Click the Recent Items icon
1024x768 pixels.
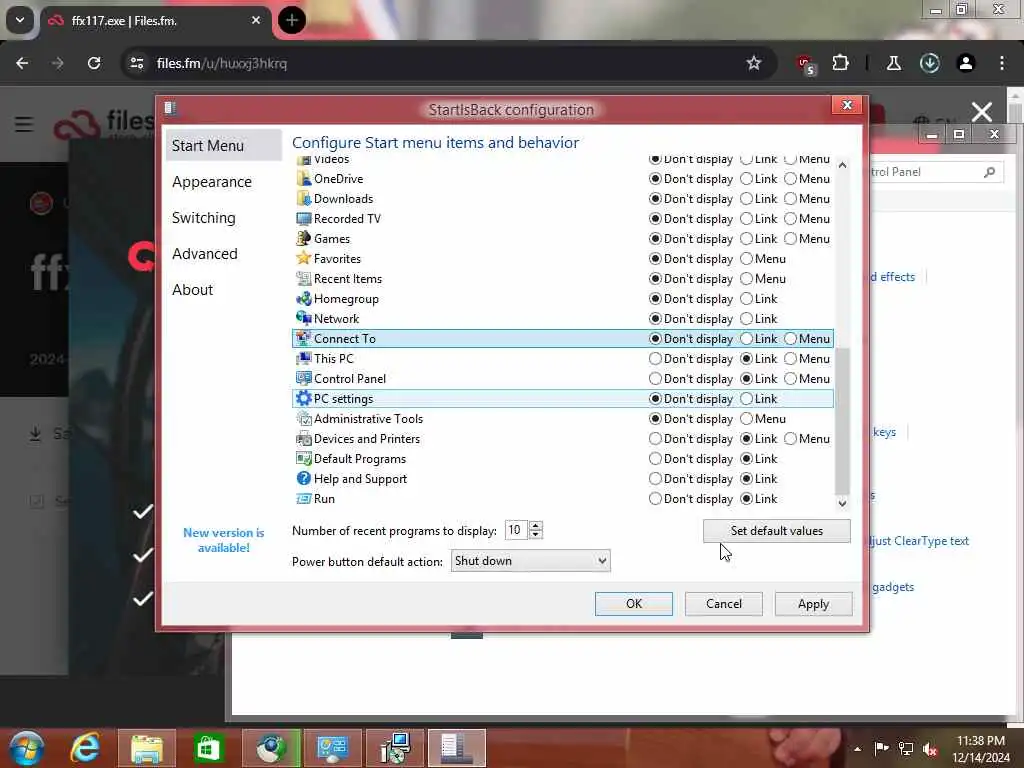coord(303,279)
